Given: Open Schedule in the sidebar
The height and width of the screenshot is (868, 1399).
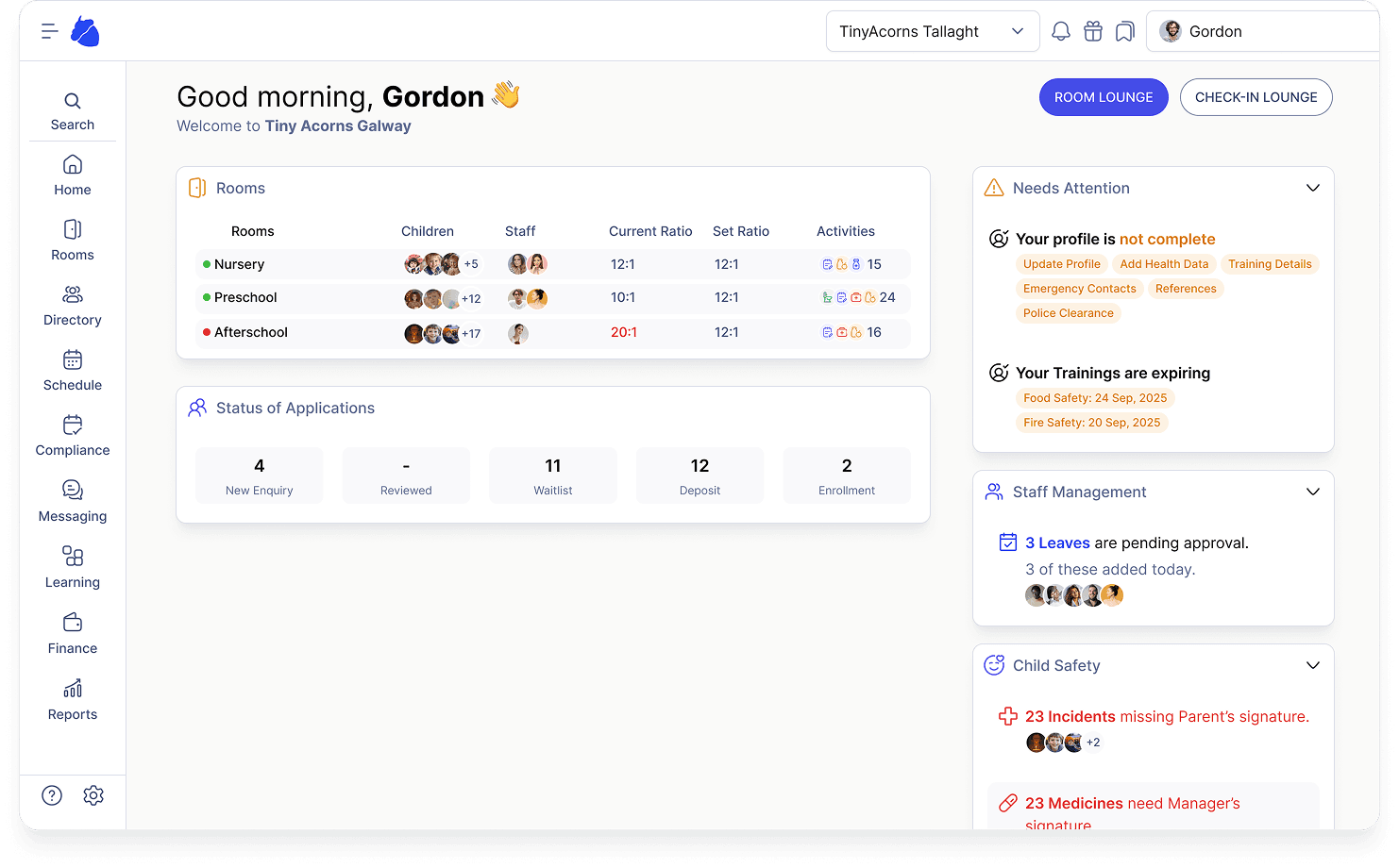Looking at the screenshot, I should point(73,372).
